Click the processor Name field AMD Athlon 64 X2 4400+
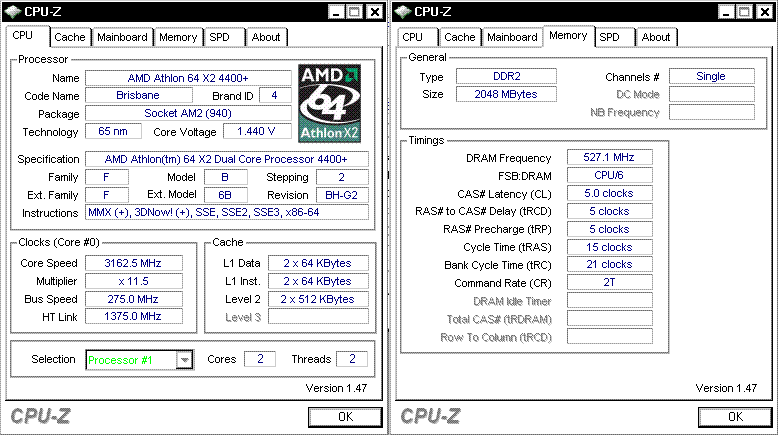The image size is (778, 436). pyautogui.click(x=188, y=78)
